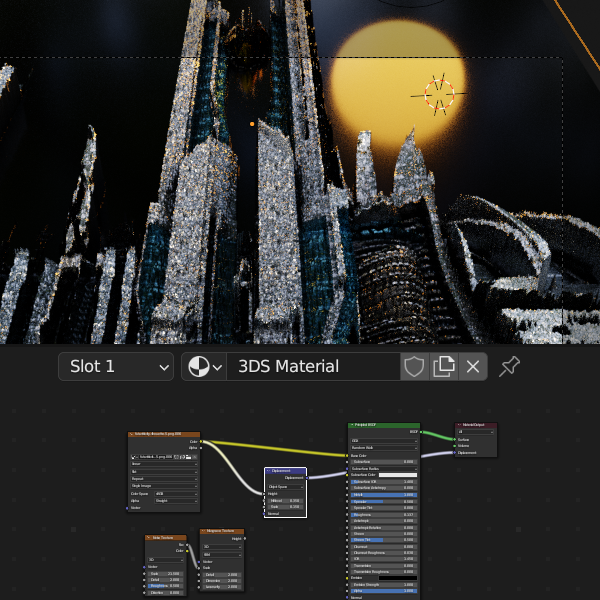Toggle fake user icon for image datablock
Screen dimensions: 600x600
click(176, 457)
